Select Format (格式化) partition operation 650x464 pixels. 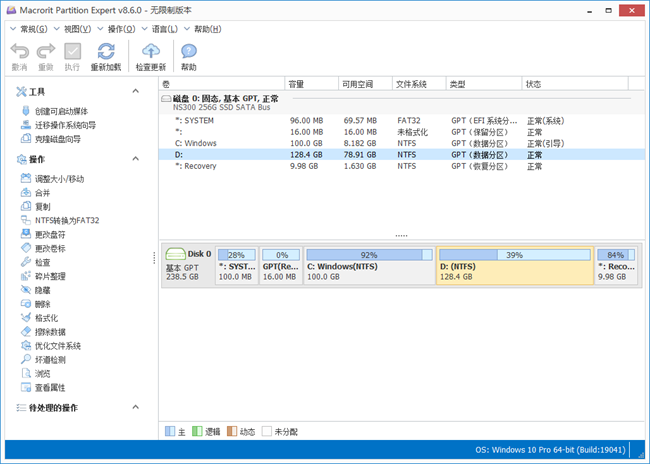coord(40,318)
